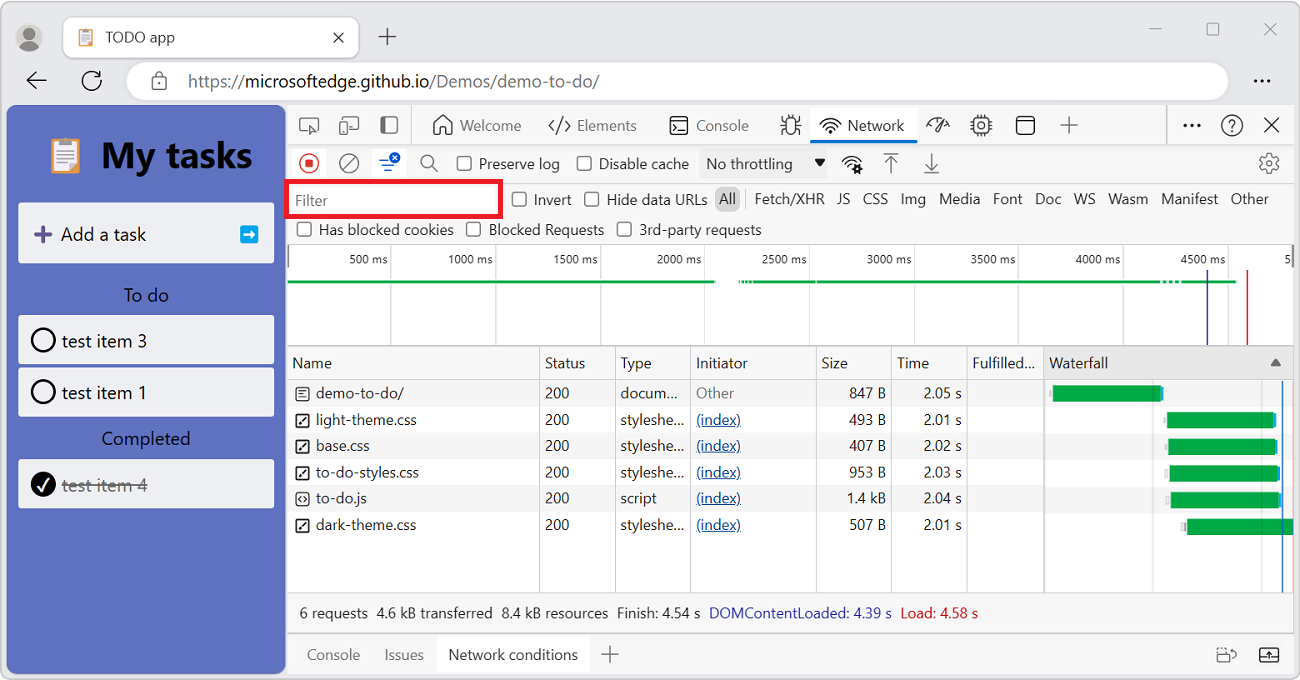
Task: Select the inspect element tool
Action: [309, 125]
